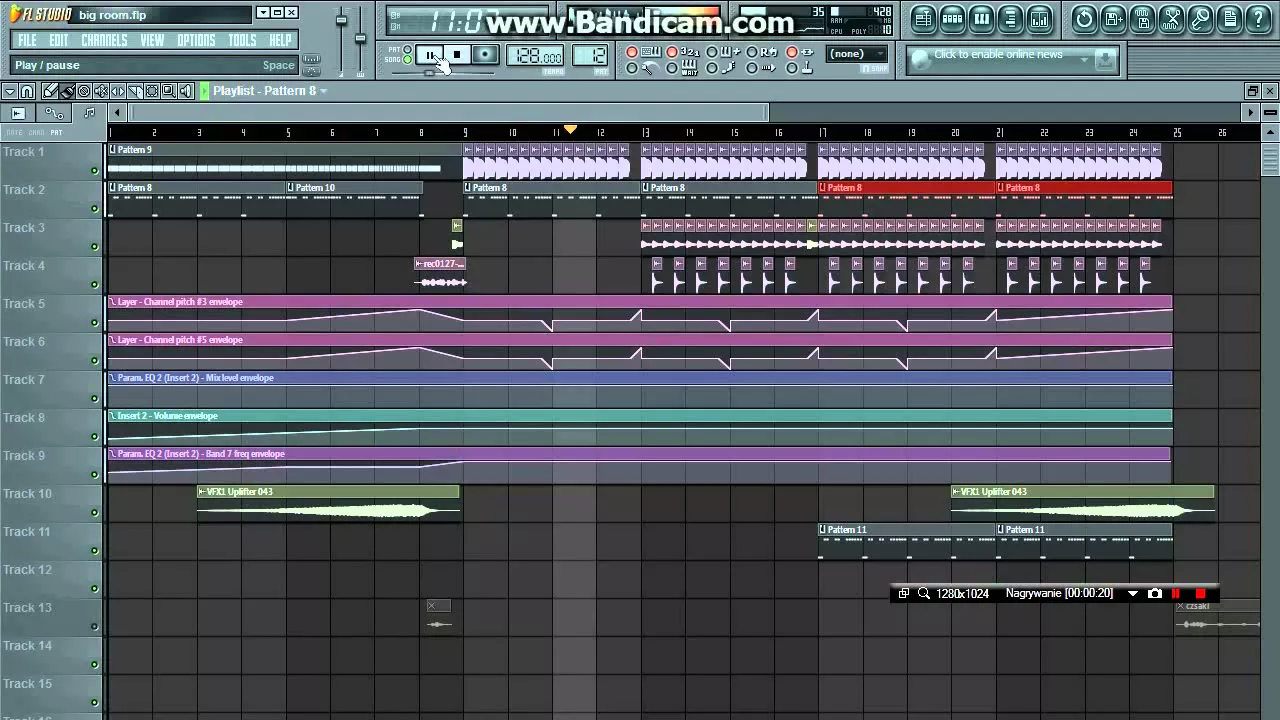
Task: Open the playlist snap magnet icon
Action: pyautogui.click(x=27, y=92)
